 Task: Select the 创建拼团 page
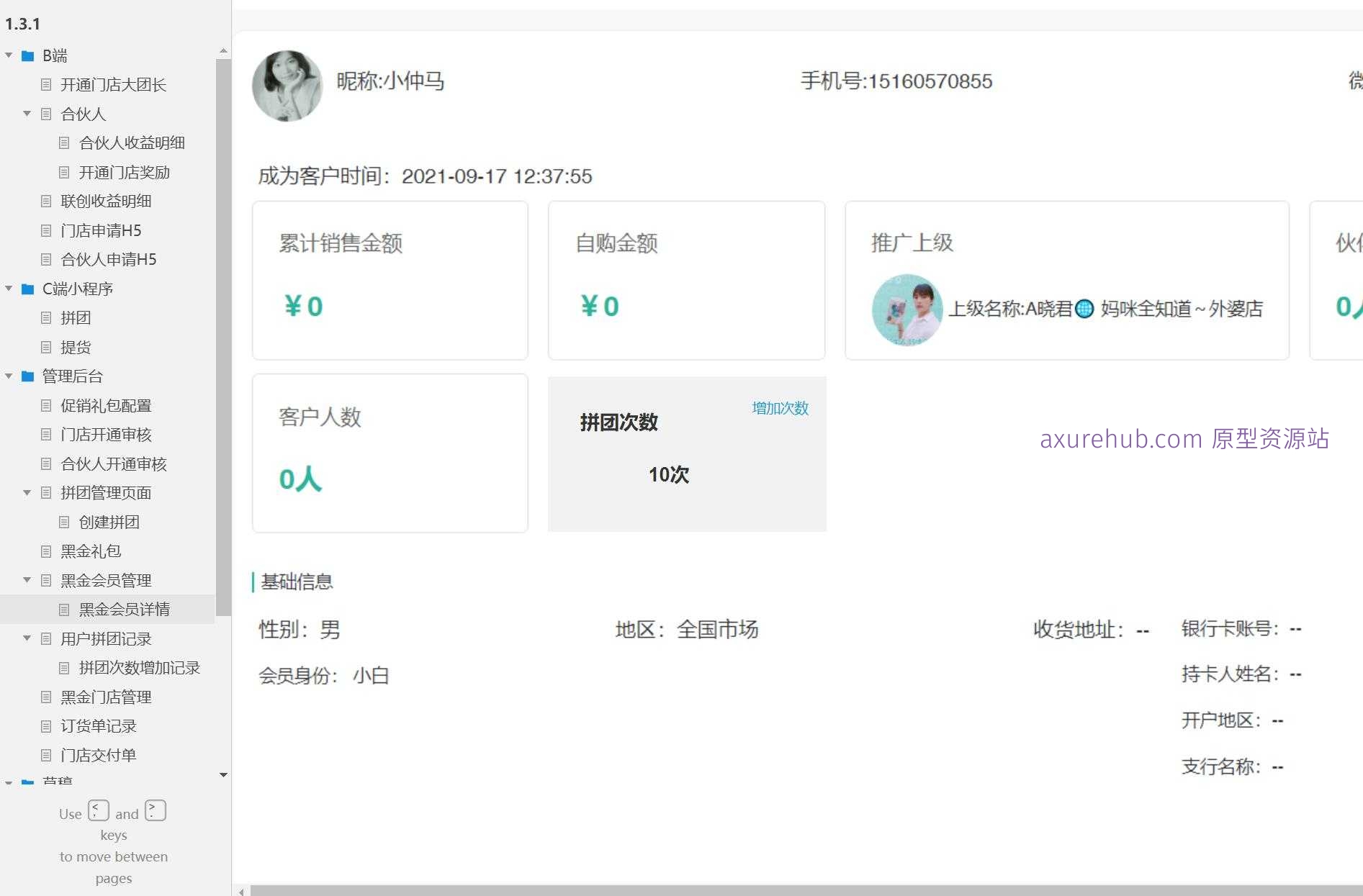pyautogui.click(x=109, y=522)
